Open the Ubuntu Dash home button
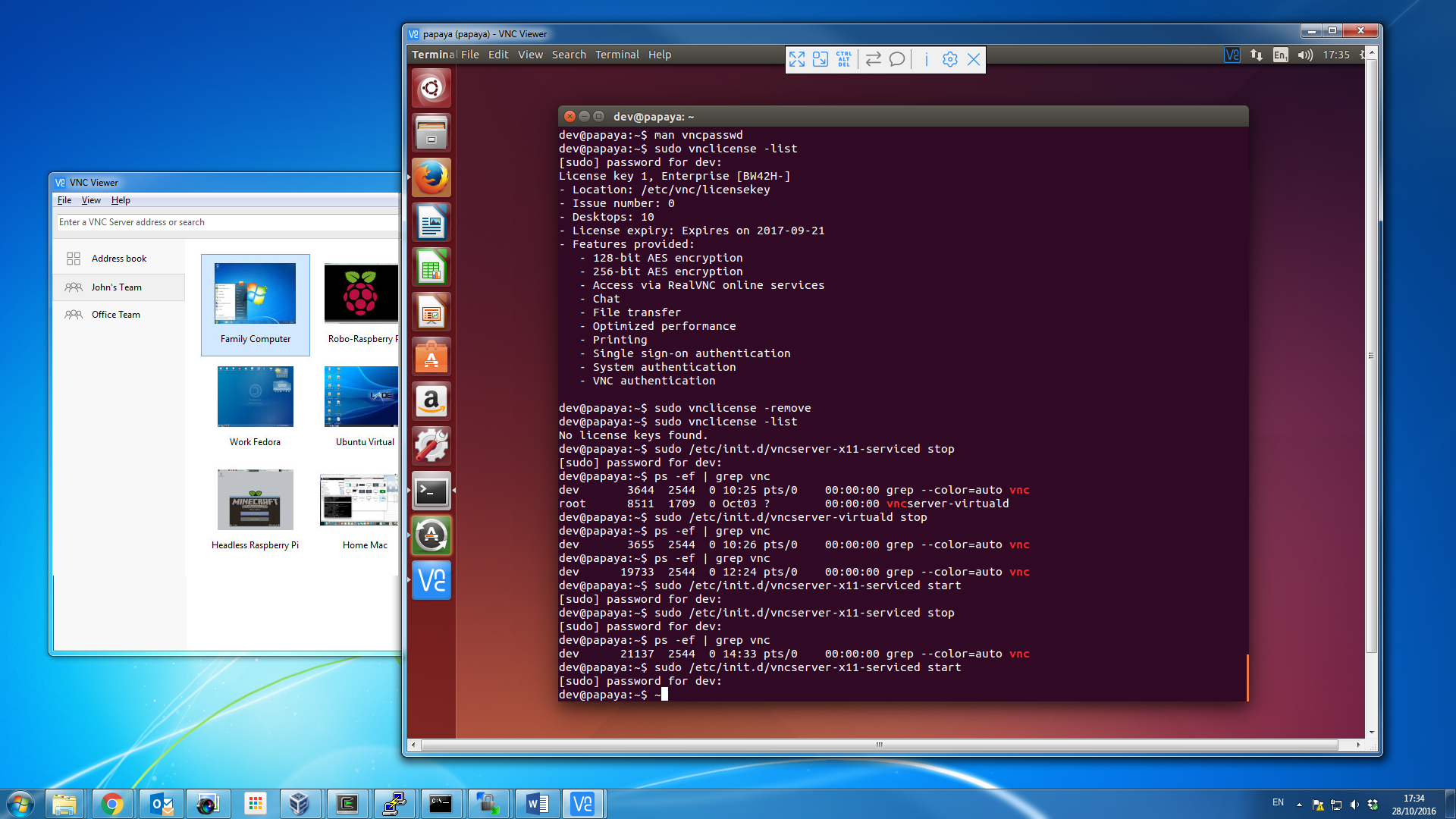 [431, 88]
